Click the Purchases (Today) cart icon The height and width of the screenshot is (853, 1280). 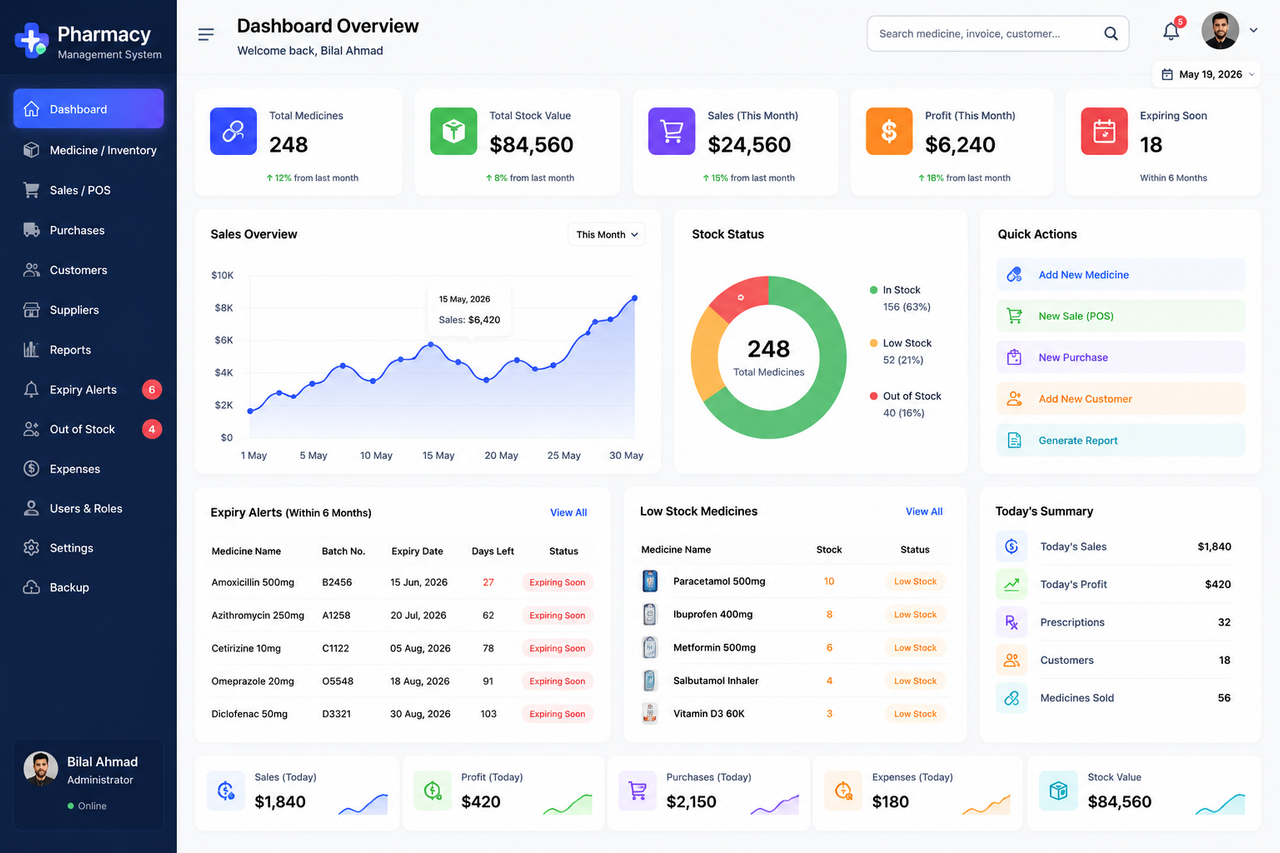[637, 790]
